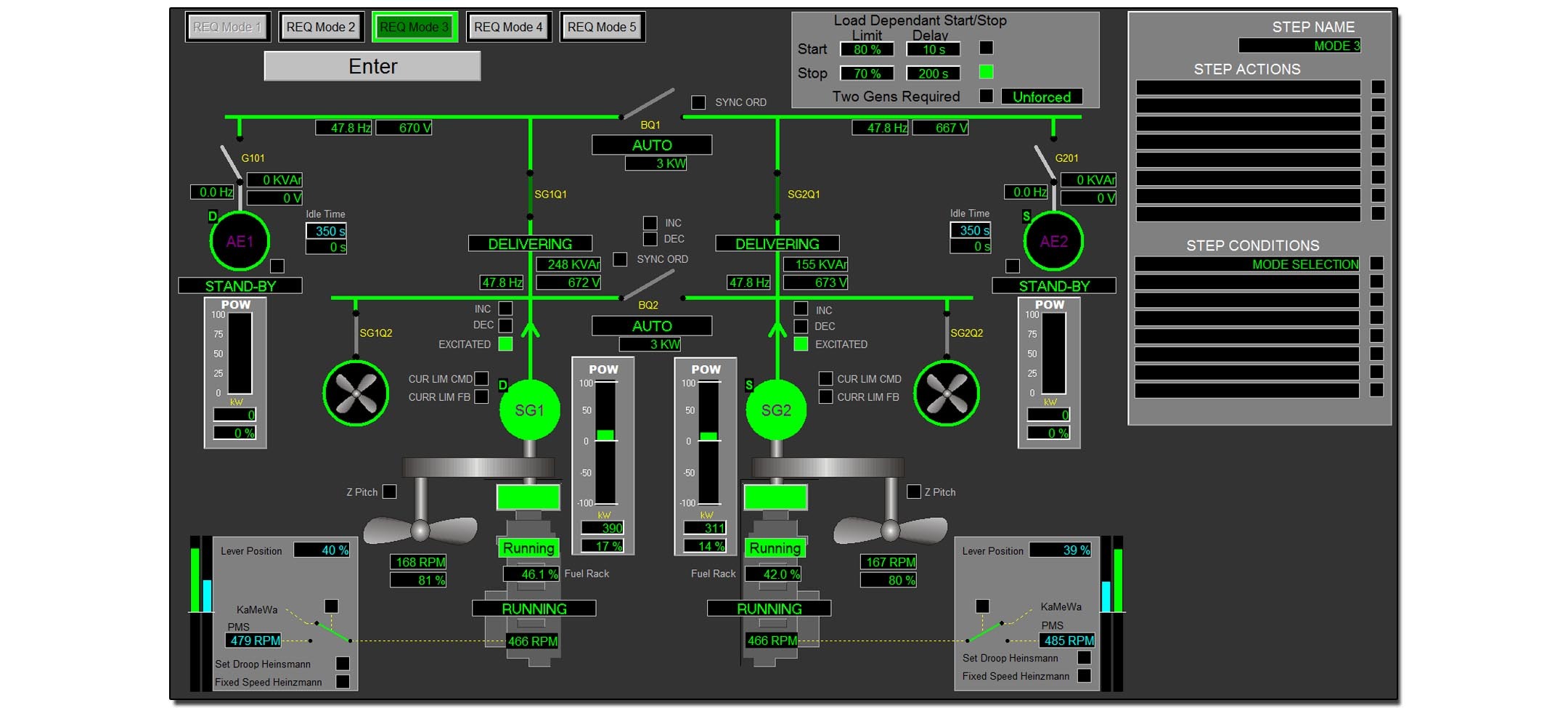
Task: Click the G101 generator breaker switch
Action: click(x=231, y=161)
